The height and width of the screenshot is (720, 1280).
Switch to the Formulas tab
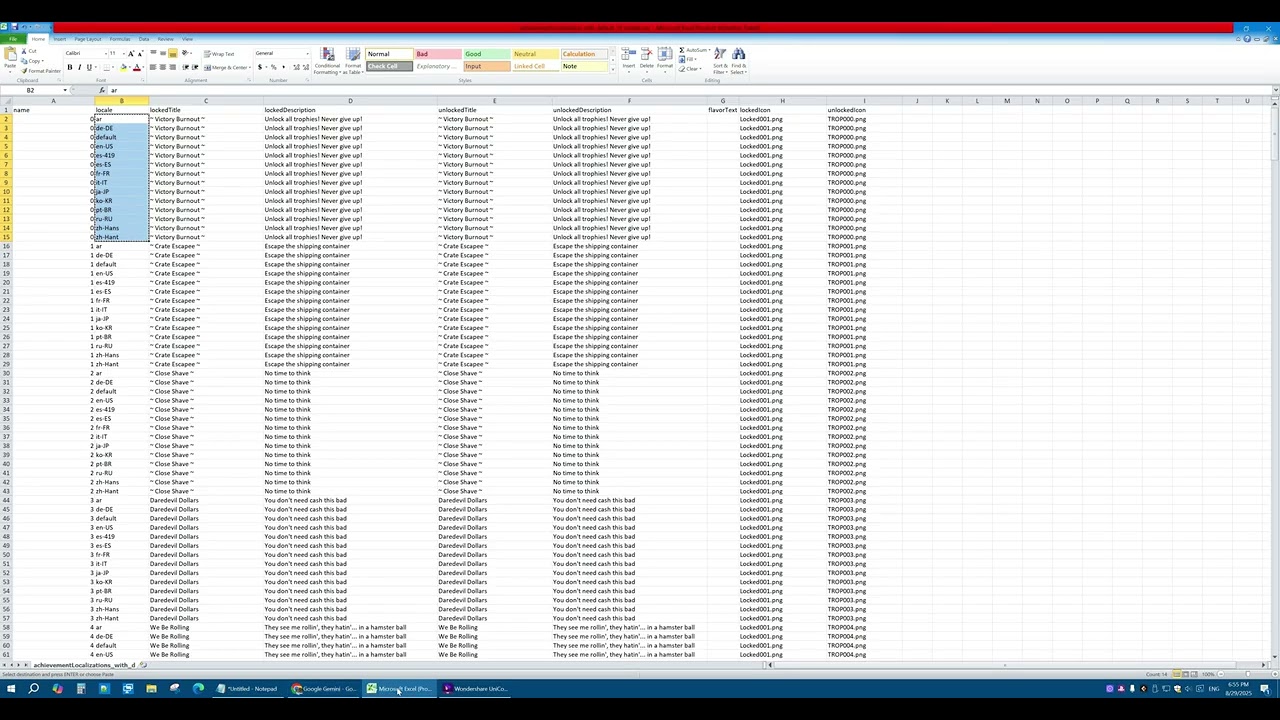(x=120, y=39)
